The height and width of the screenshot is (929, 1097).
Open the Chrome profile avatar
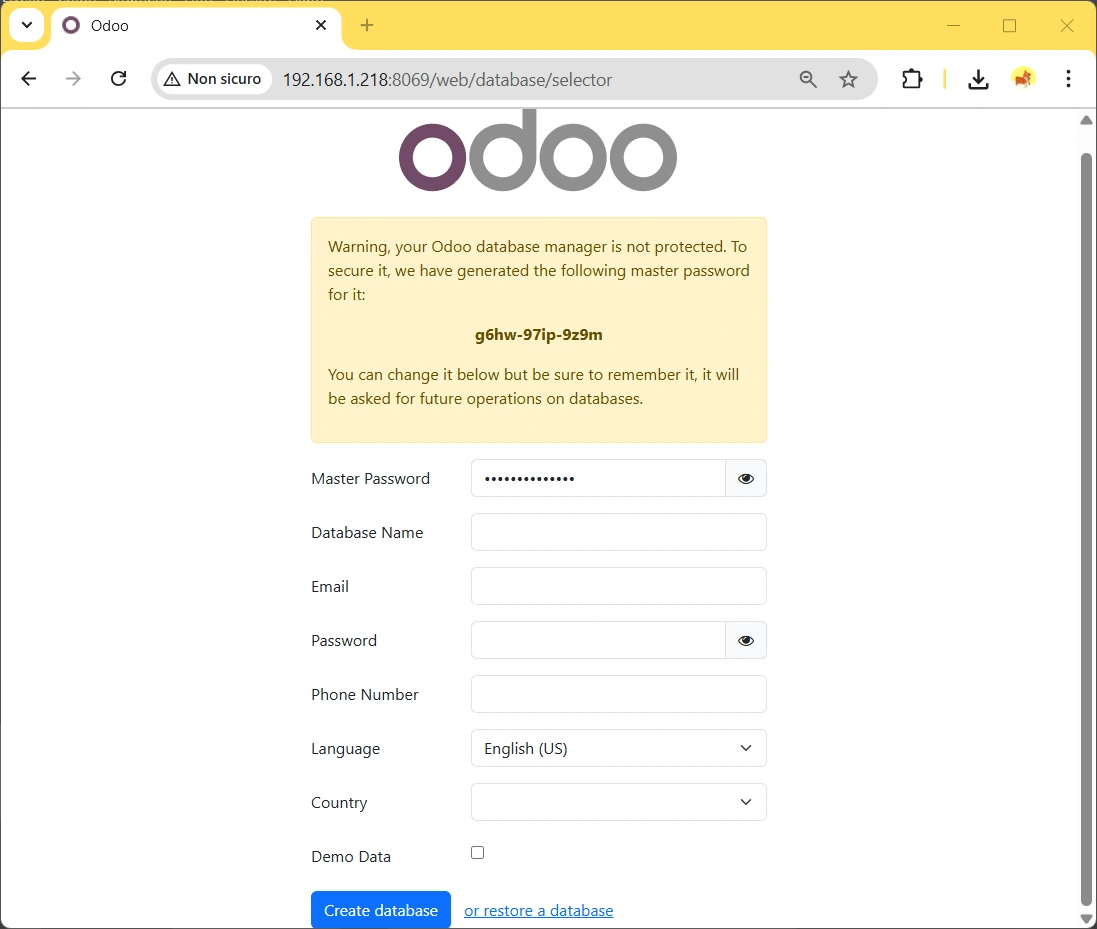click(1023, 78)
